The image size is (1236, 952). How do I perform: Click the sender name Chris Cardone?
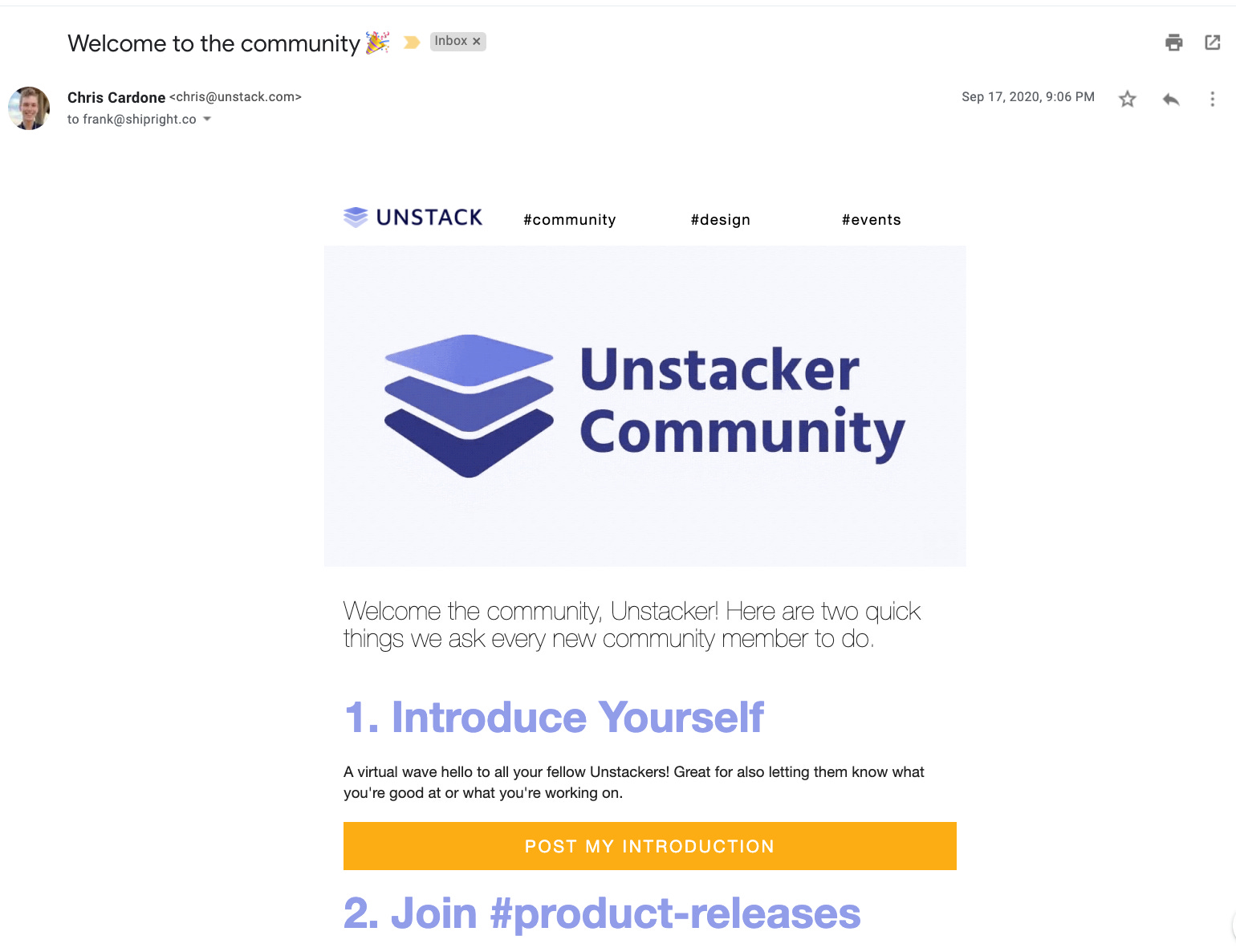point(116,97)
